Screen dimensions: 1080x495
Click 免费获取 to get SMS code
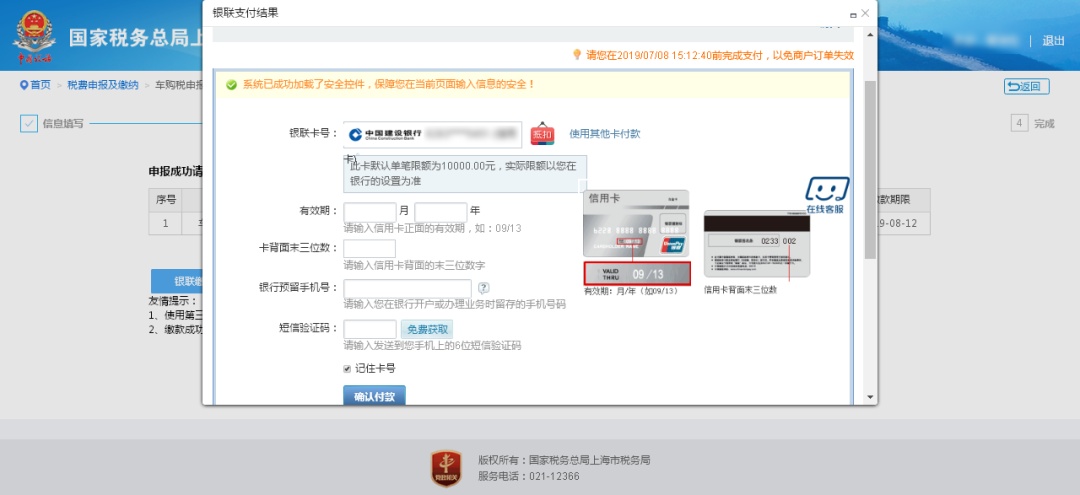pos(427,329)
